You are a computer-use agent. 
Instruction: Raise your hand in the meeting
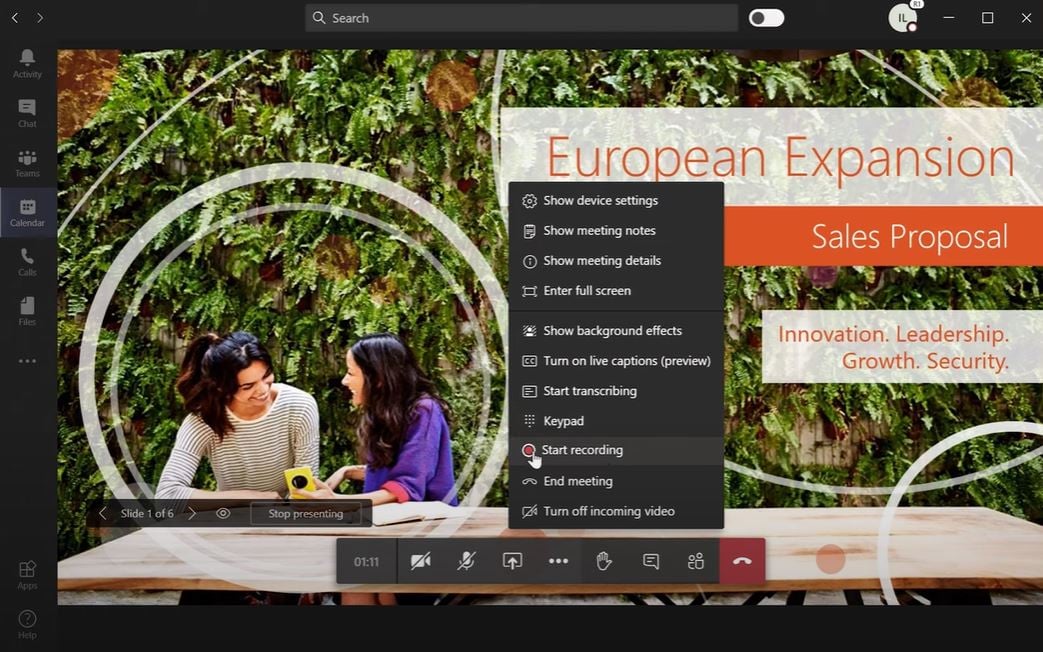click(x=604, y=562)
